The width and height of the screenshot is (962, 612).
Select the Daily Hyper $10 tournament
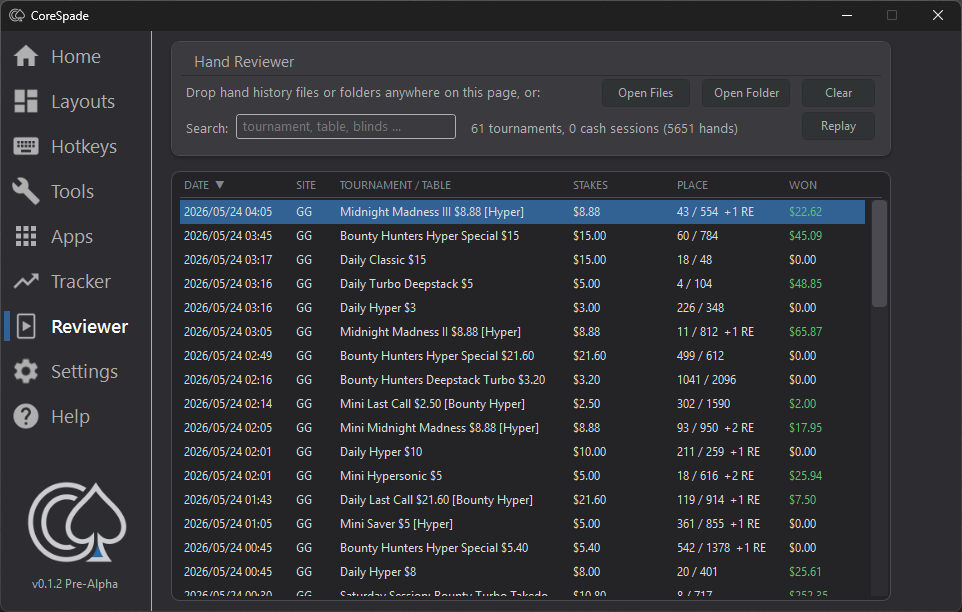coord(522,452)
